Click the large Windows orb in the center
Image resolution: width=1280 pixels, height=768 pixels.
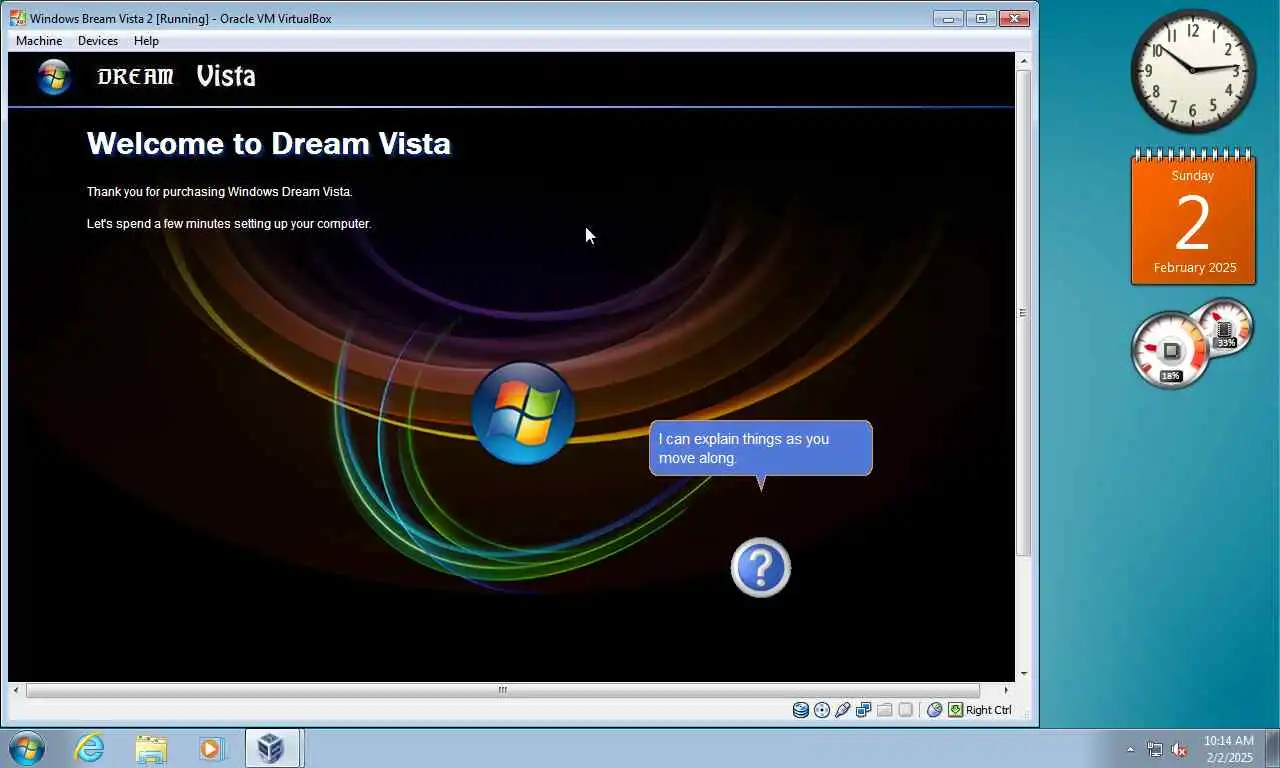pyautogui.click(x=523, y=413)
